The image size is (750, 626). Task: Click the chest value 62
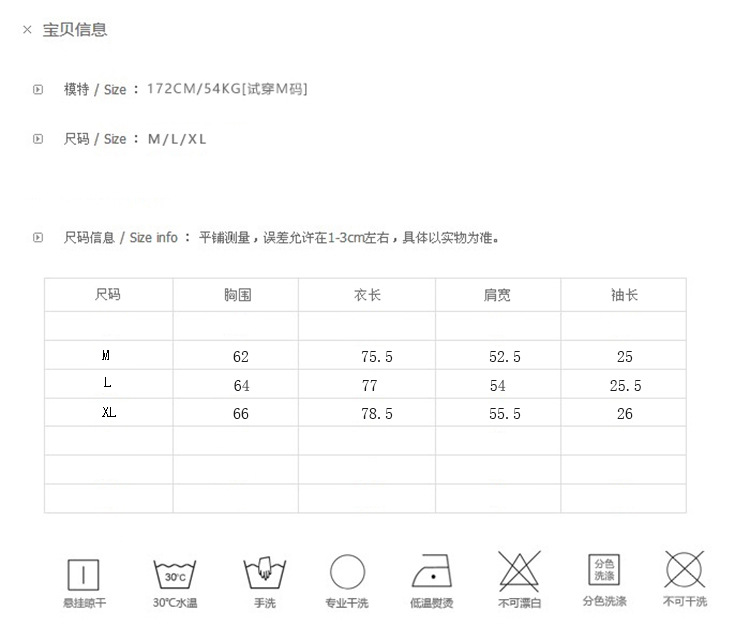241,356
